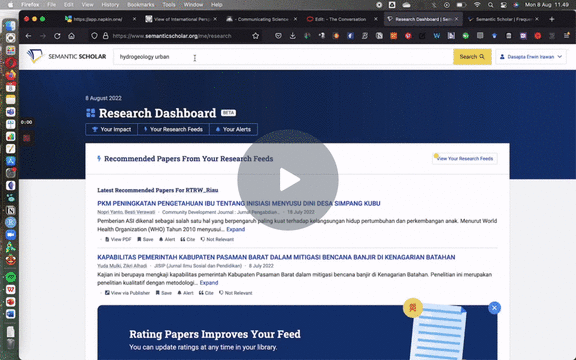
Task: Click the shield tracking protection icon
Action: tap(94, 36)
